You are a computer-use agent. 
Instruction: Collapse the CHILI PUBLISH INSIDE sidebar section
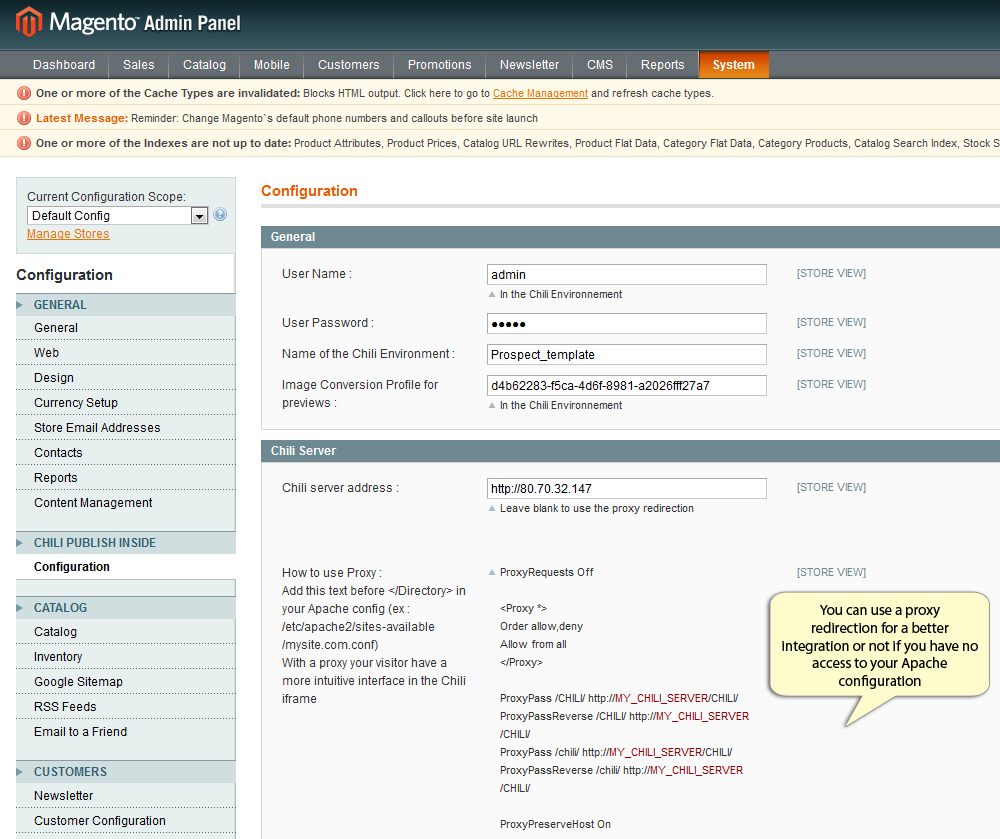126,543
